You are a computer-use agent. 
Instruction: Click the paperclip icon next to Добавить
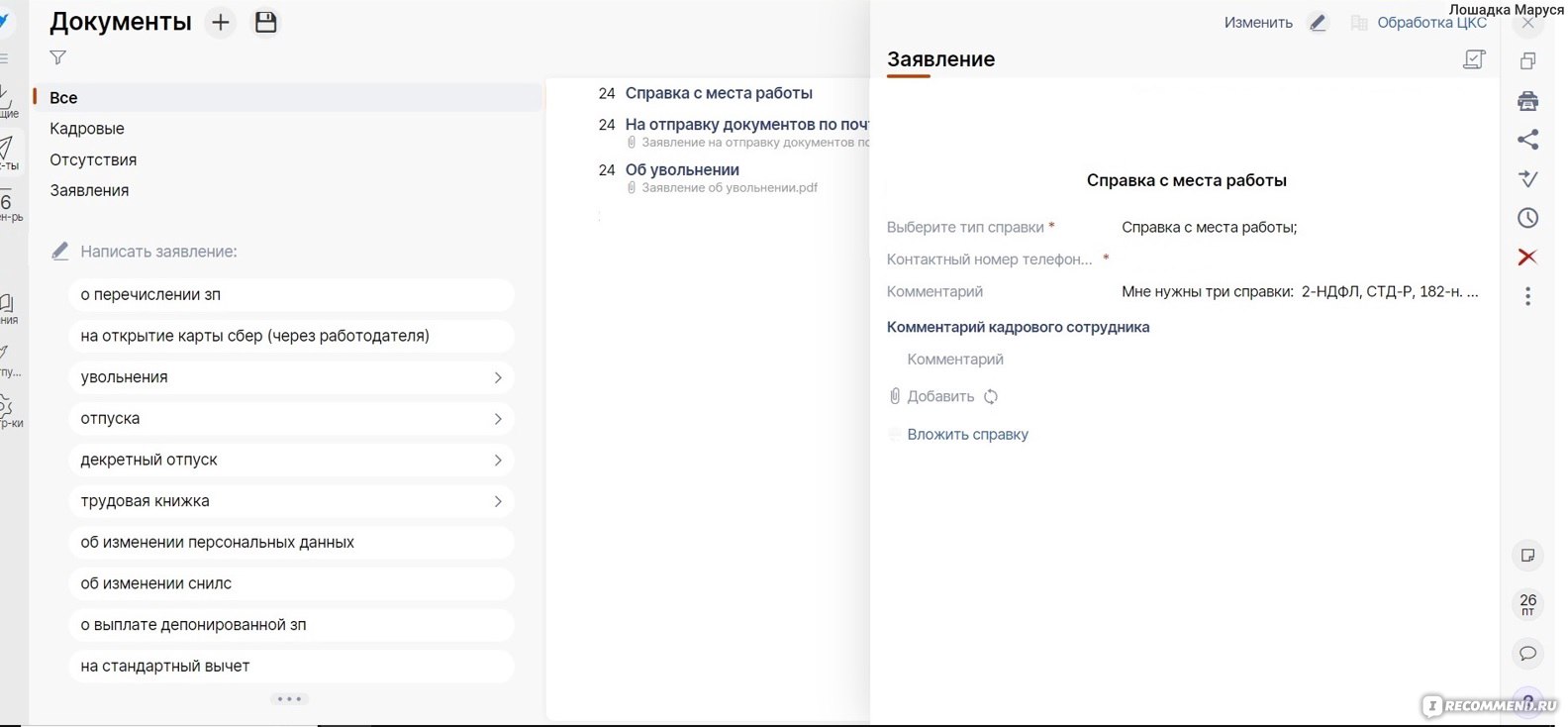895,396
